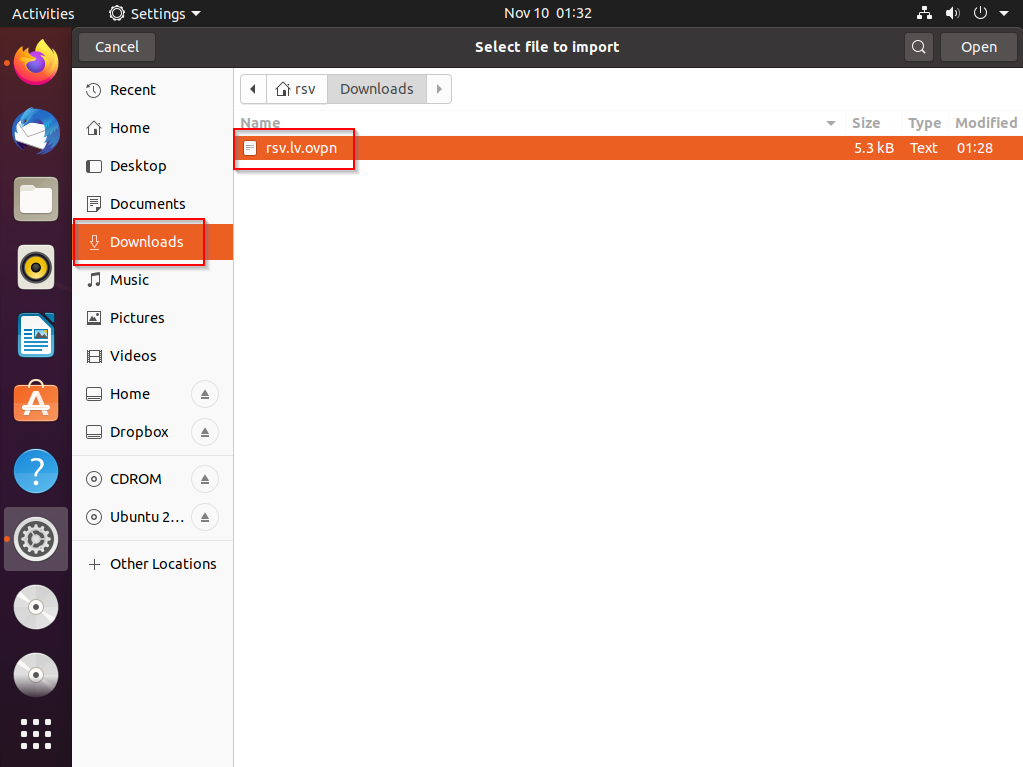This screenshot has height=767, width=1023.
Task: Click the search magnifier icon in header
Action: tap(918, 47)
